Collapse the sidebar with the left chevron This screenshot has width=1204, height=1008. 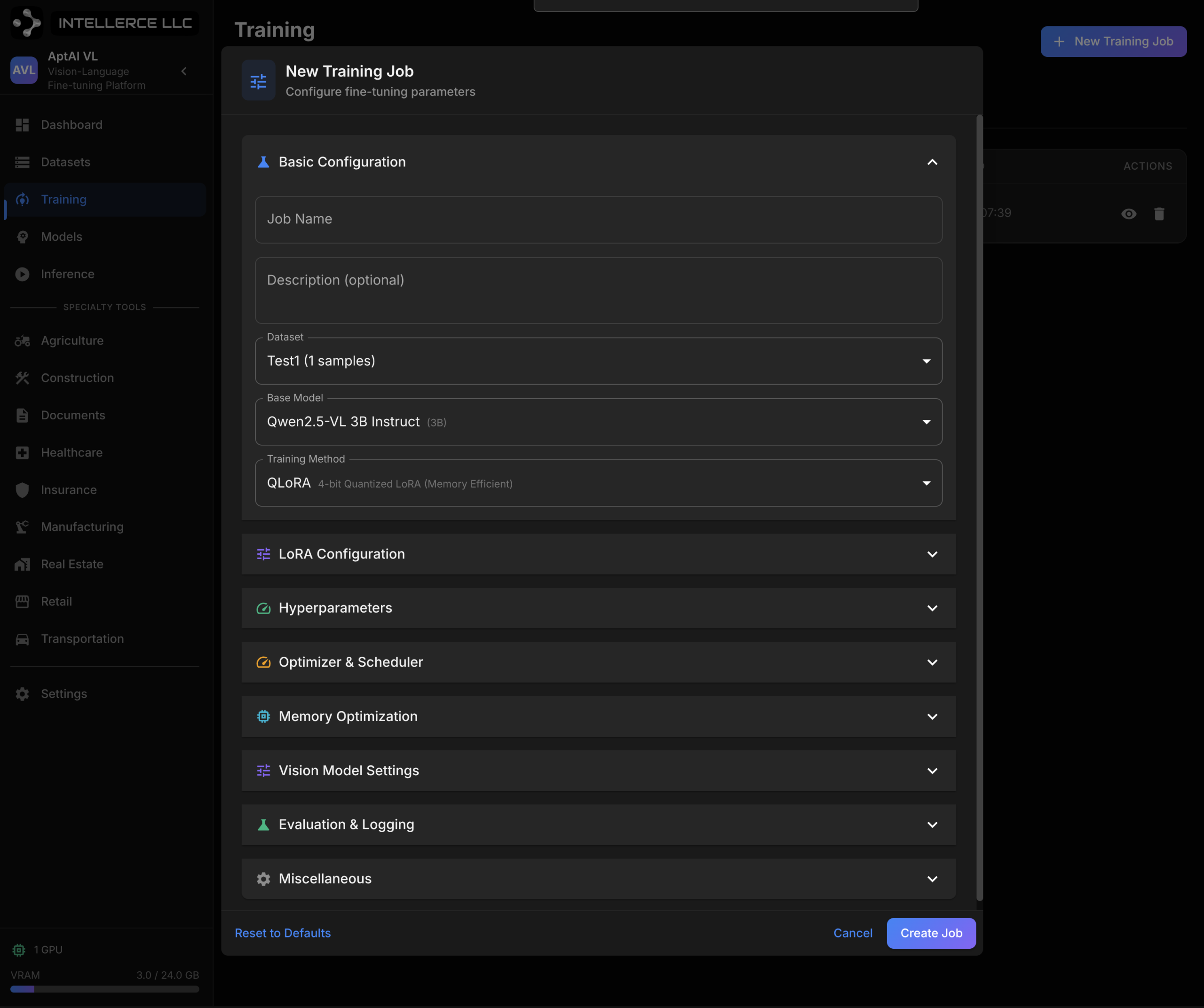point(184,71)
